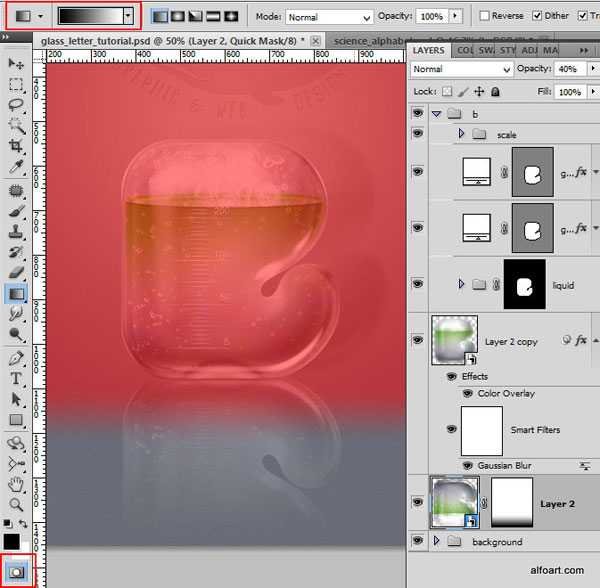This screenshot has height=588, width=600.
Task: Select the Move tool
Action: [x=16, y=64]
